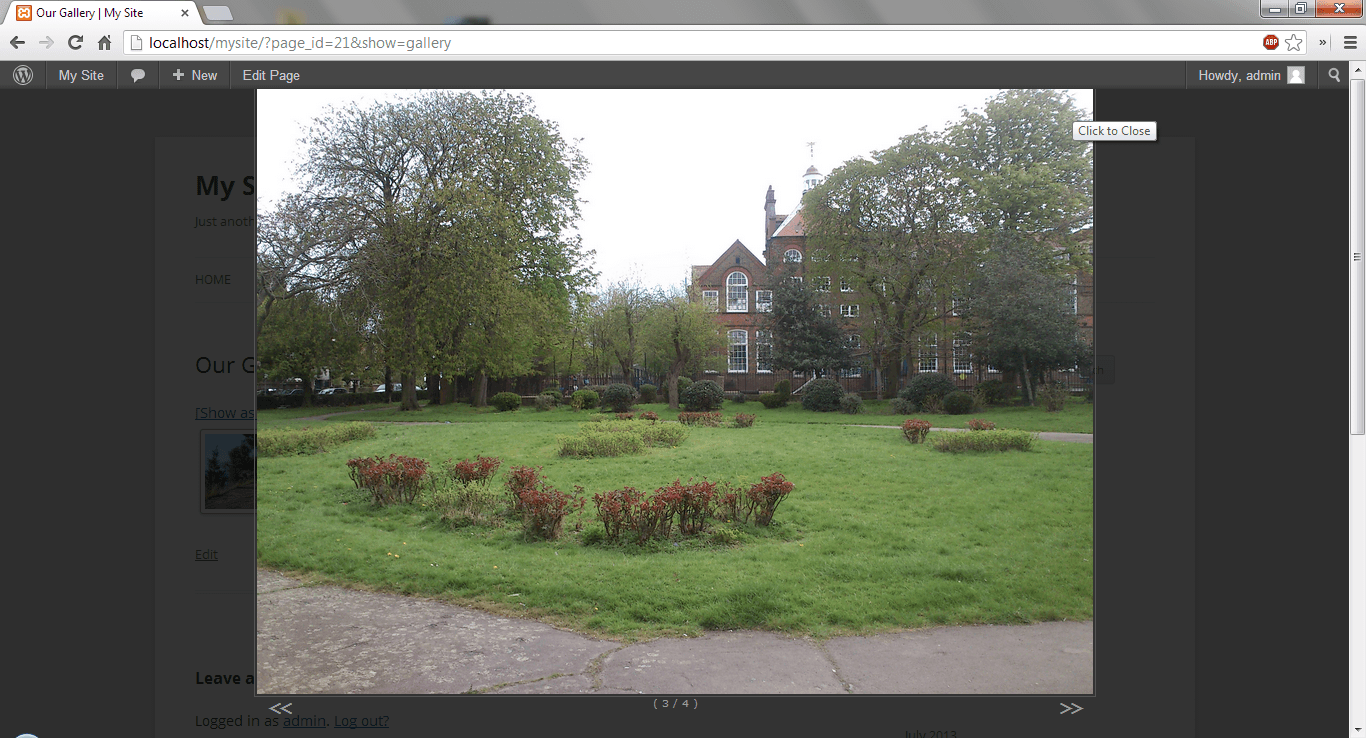This screenshot has height=738, width=1366.
Task: Click the WordPress logo in admin bar
Action: [23, 75]
